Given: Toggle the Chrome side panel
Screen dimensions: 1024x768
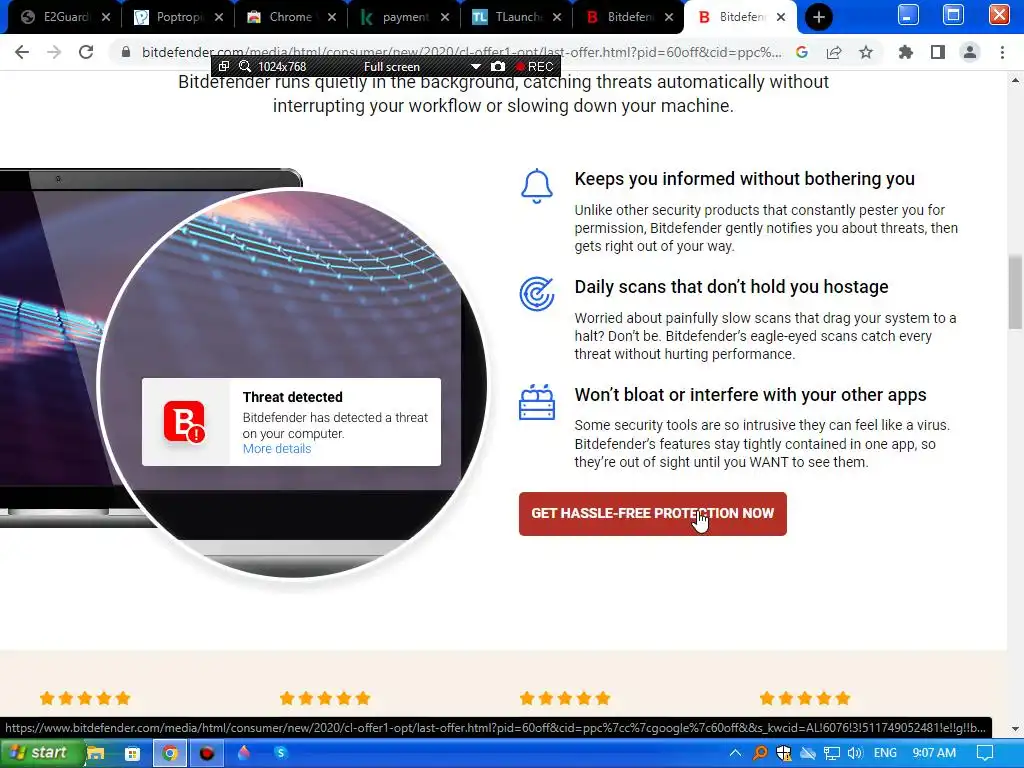Looking at the screenshot, I should (x=938, y=52).
